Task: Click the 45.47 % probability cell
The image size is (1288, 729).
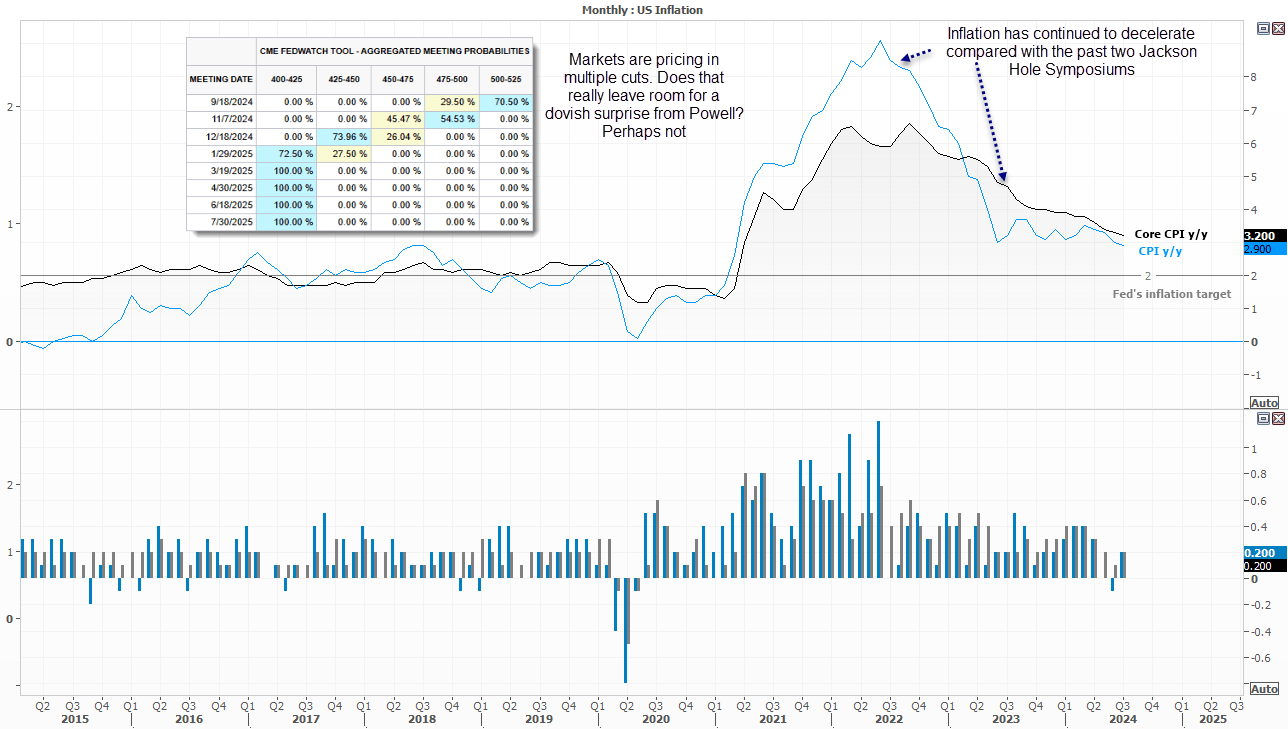Action: coord(398,119)
